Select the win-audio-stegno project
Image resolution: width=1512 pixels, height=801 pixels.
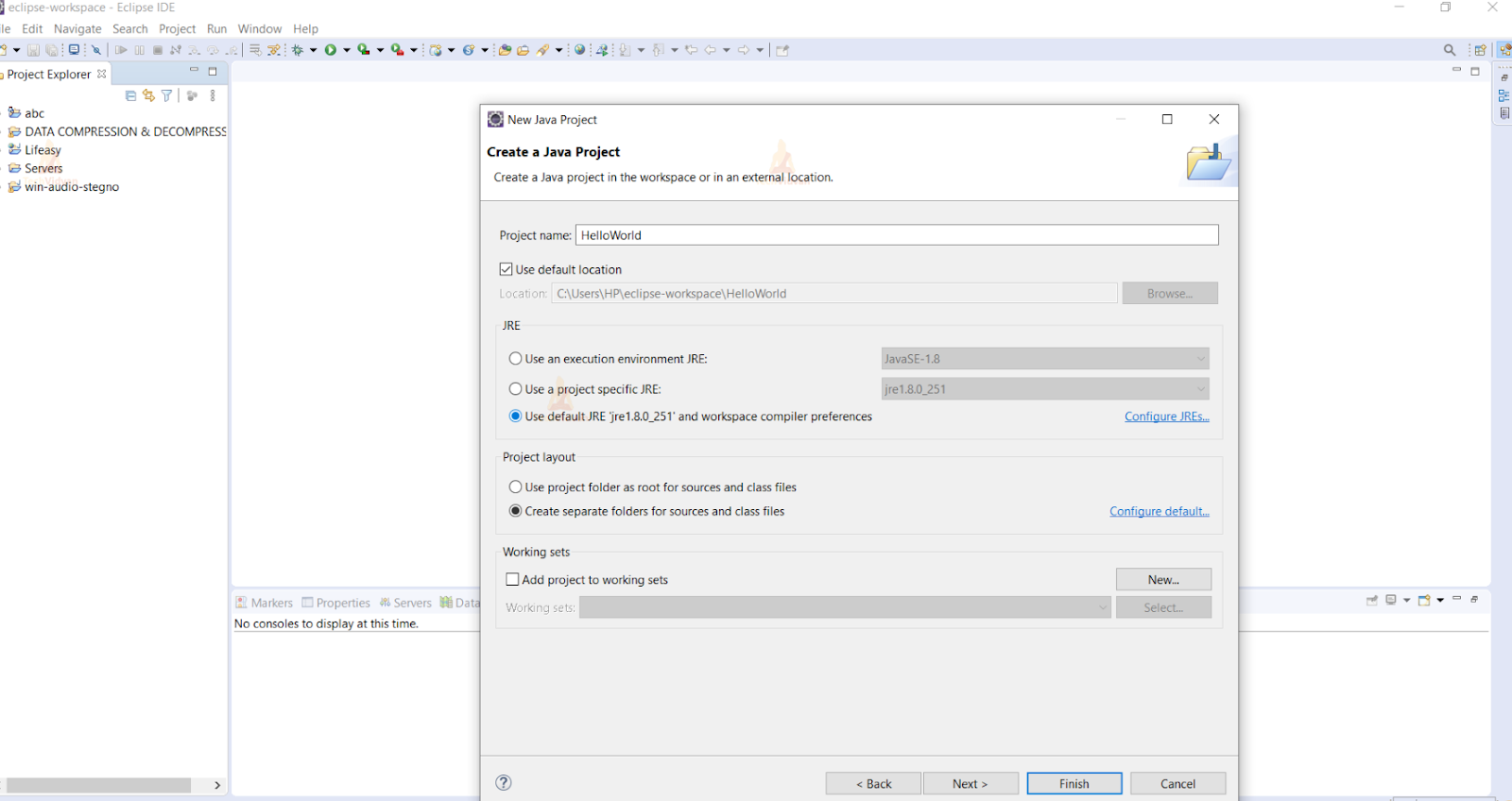point(64,187)
